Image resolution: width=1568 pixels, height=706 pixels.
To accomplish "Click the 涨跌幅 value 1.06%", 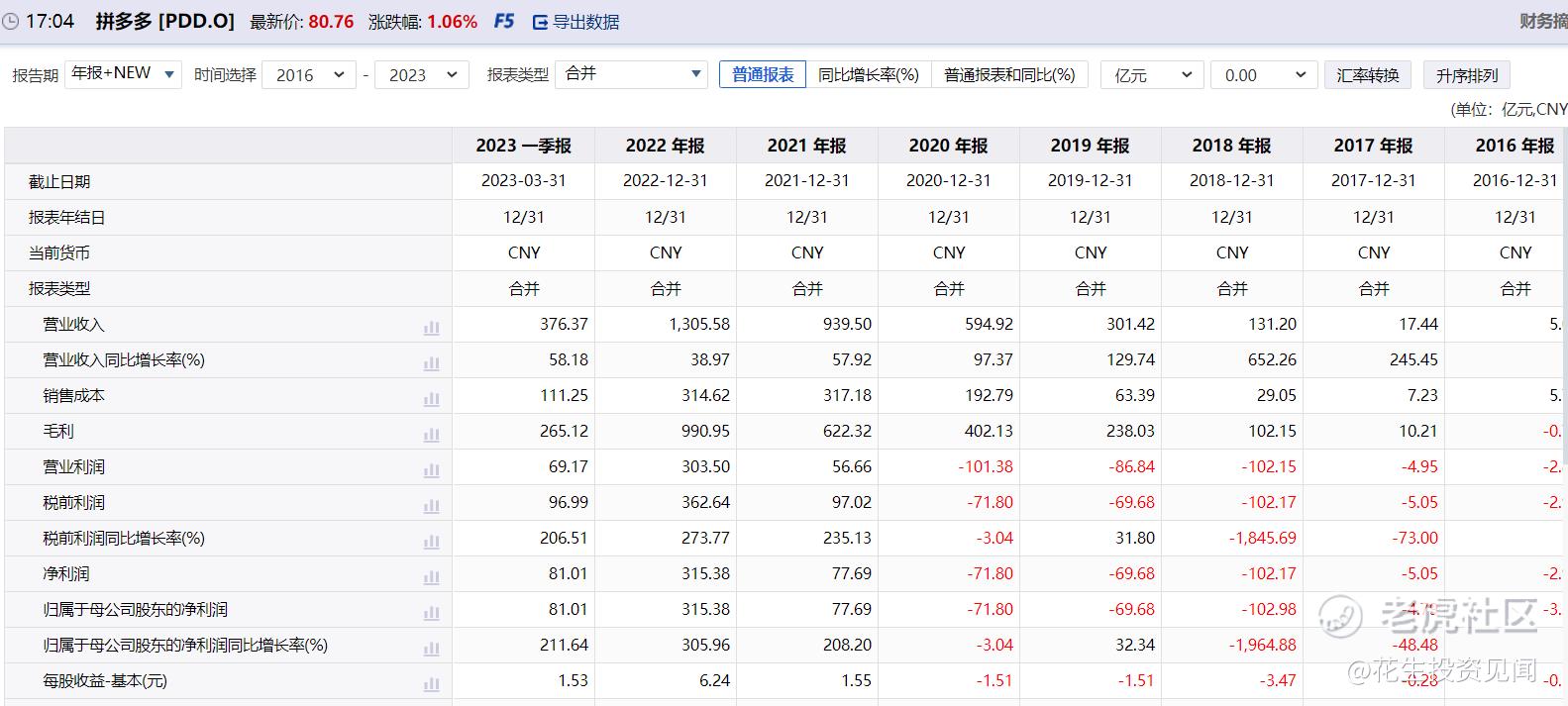I will (452, 22).
